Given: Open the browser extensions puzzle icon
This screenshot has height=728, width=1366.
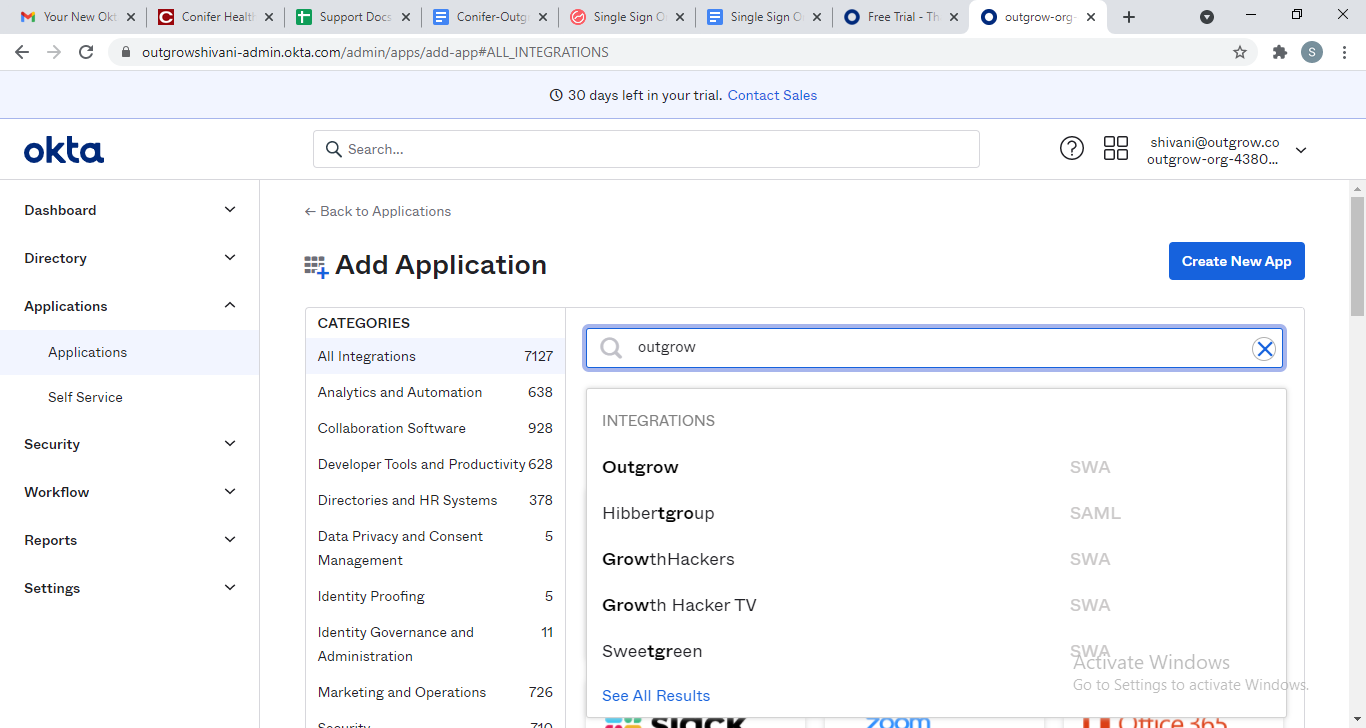Looking at the screenshot, I should tap(1279, 52).
